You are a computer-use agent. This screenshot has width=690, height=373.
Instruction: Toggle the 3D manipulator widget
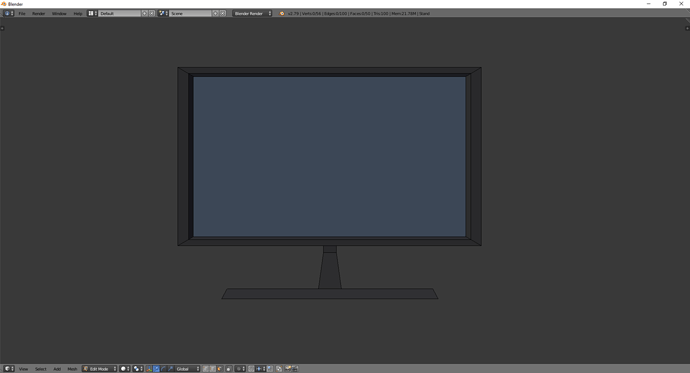[149, 369]
